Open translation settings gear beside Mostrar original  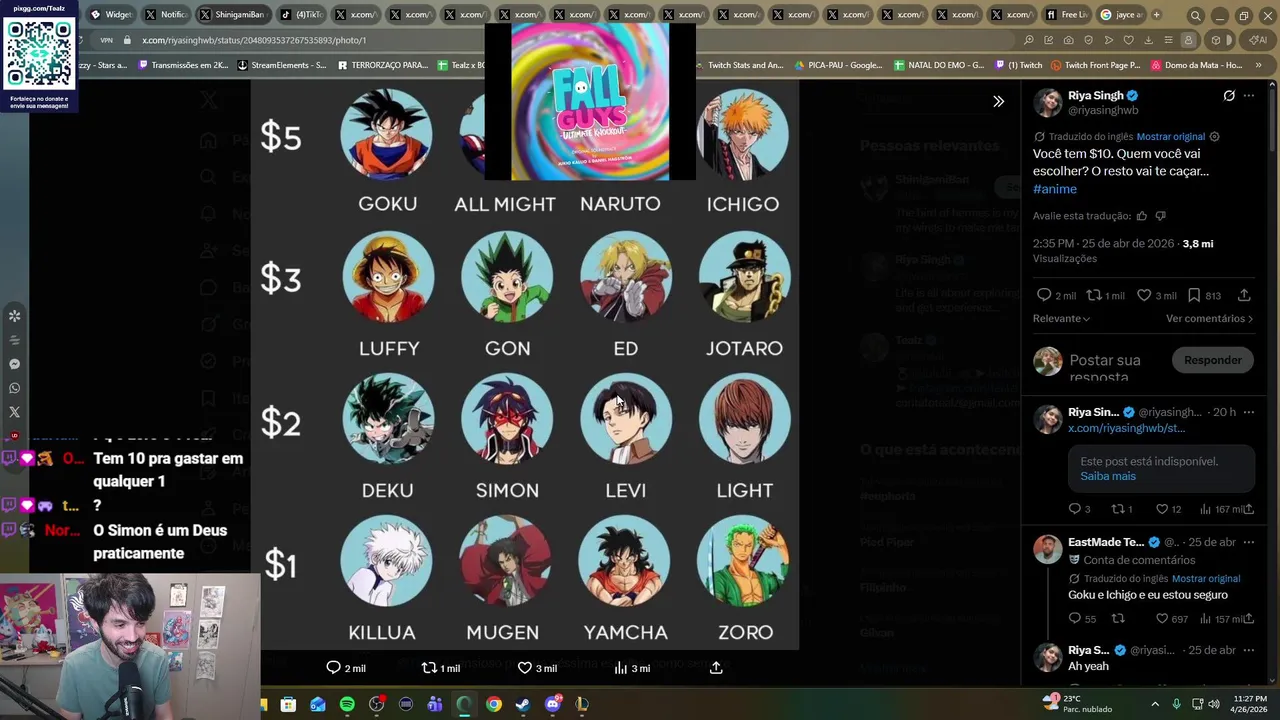click(1215, 137)
